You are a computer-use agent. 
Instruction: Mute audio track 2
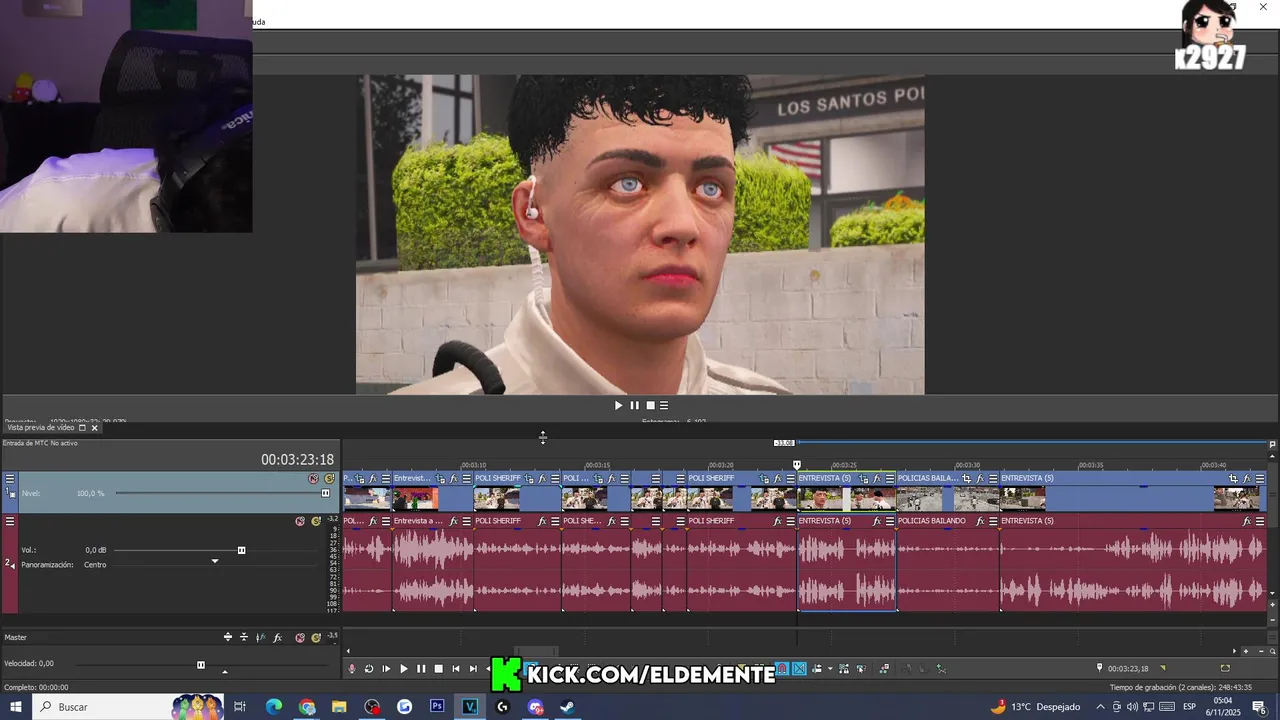tap(300, 521)
